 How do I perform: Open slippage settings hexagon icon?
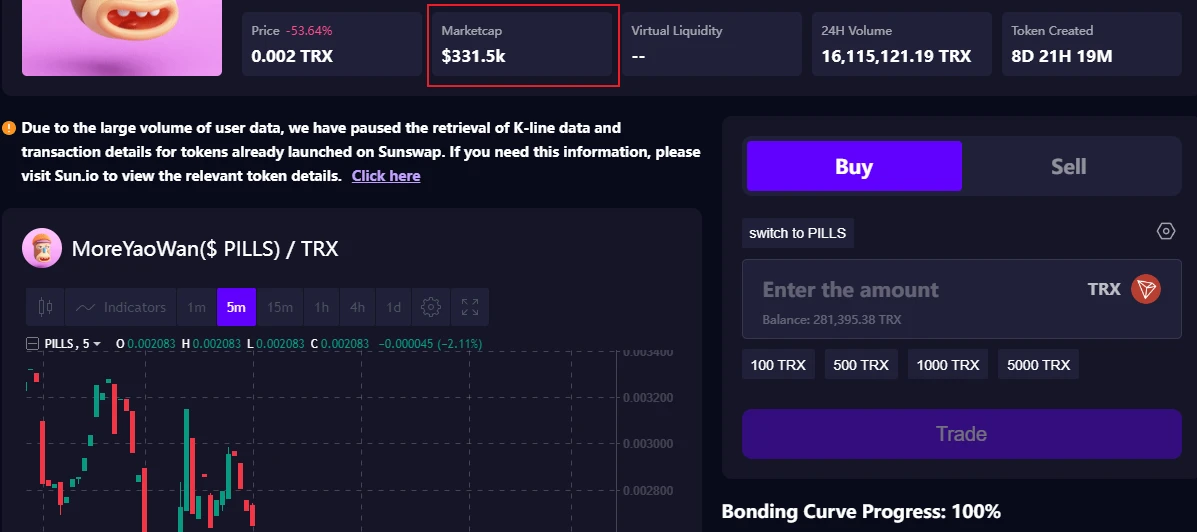[x=1165, y=232]
